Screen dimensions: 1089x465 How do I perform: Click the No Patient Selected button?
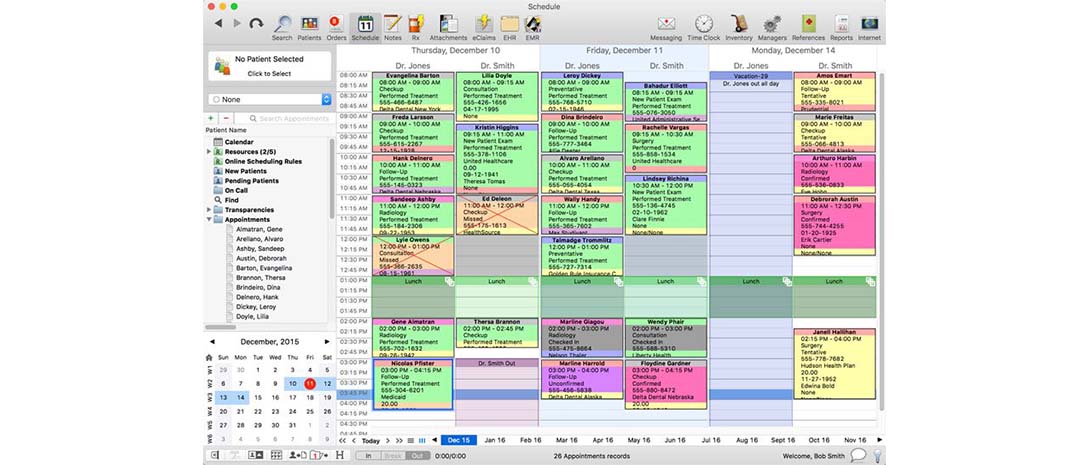pos(268,66)
